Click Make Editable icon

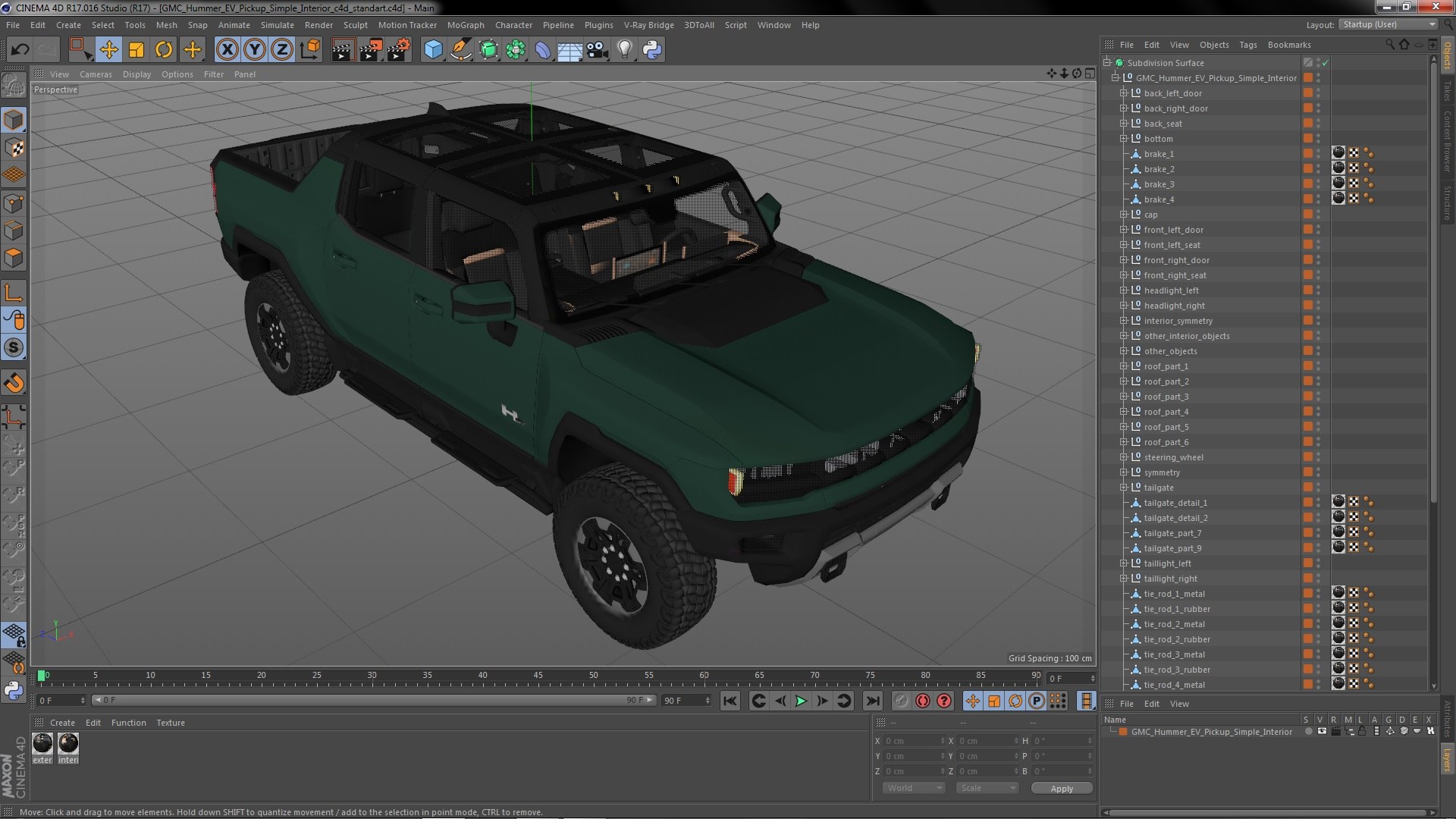[x=14, y=86]
